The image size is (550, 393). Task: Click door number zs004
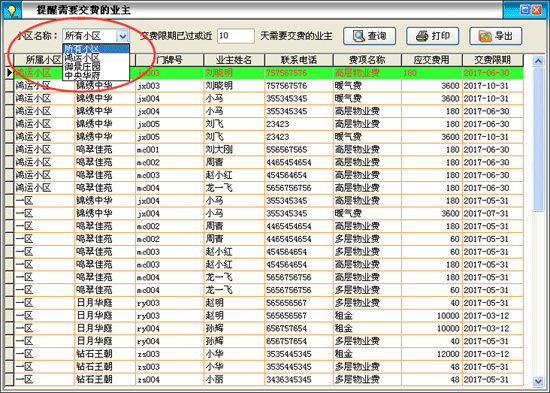[x=148, y=380]
